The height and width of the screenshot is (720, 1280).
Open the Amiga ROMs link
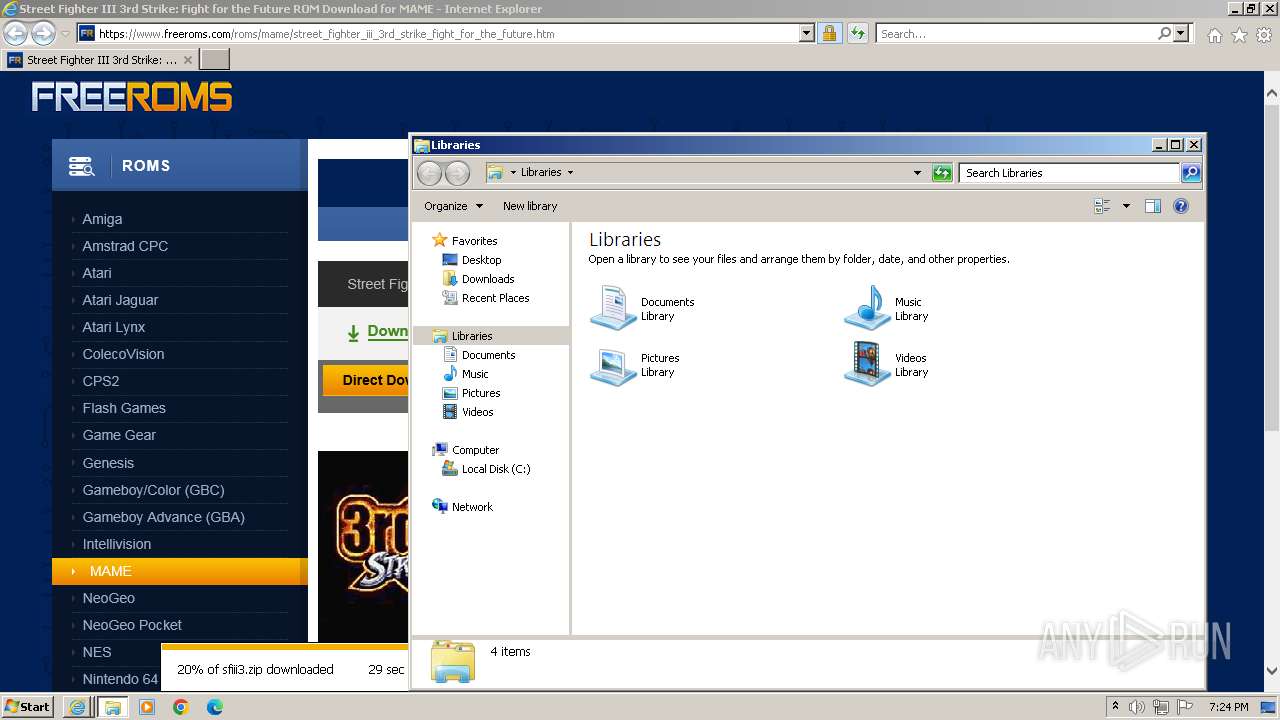pyautogui.click(x=102, y=219)
